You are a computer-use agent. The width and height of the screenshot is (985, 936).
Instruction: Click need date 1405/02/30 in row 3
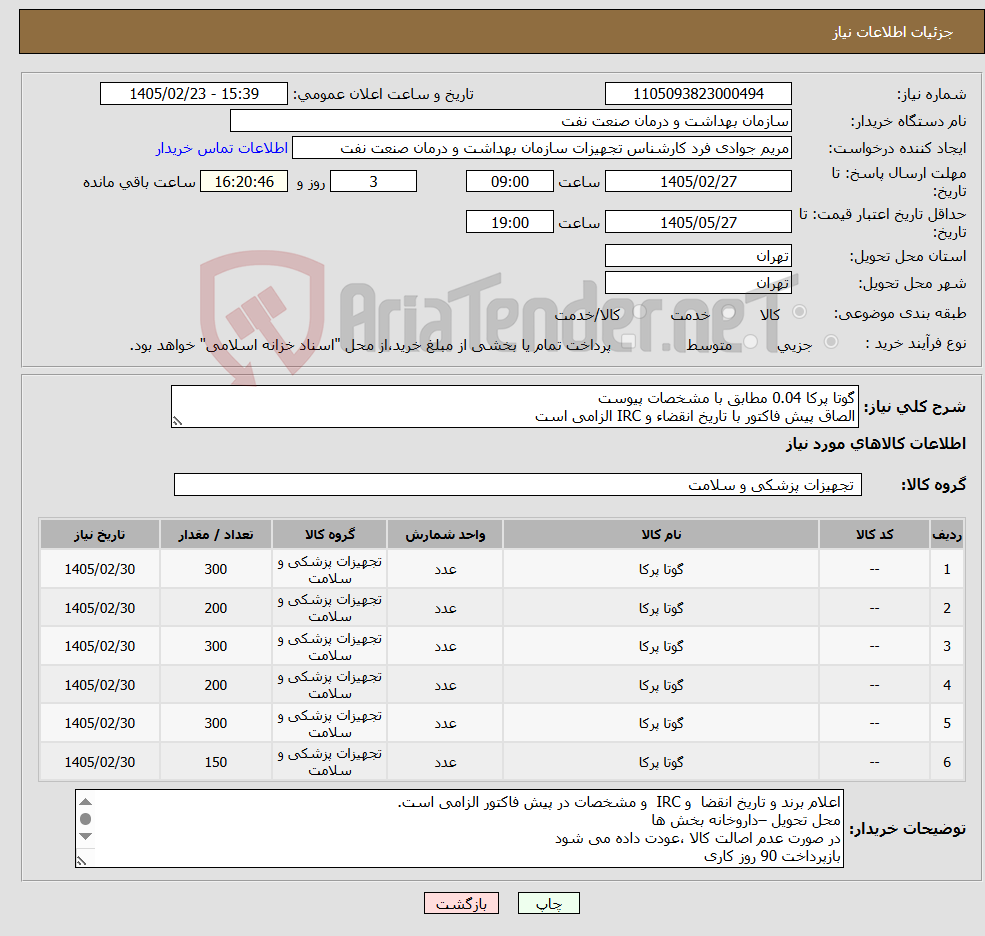(100, 646)
